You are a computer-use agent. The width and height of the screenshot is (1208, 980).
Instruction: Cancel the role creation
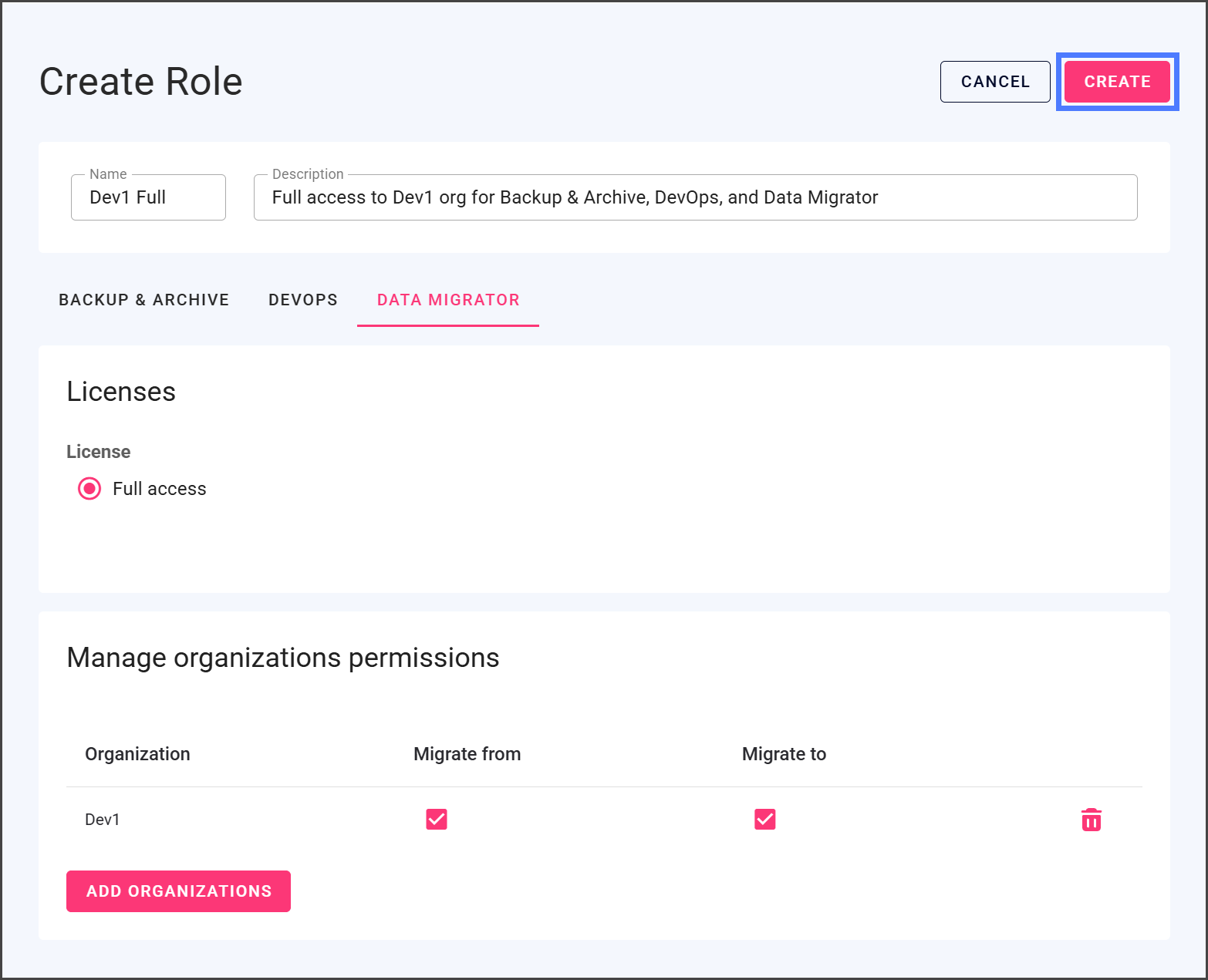coord(994,82)
